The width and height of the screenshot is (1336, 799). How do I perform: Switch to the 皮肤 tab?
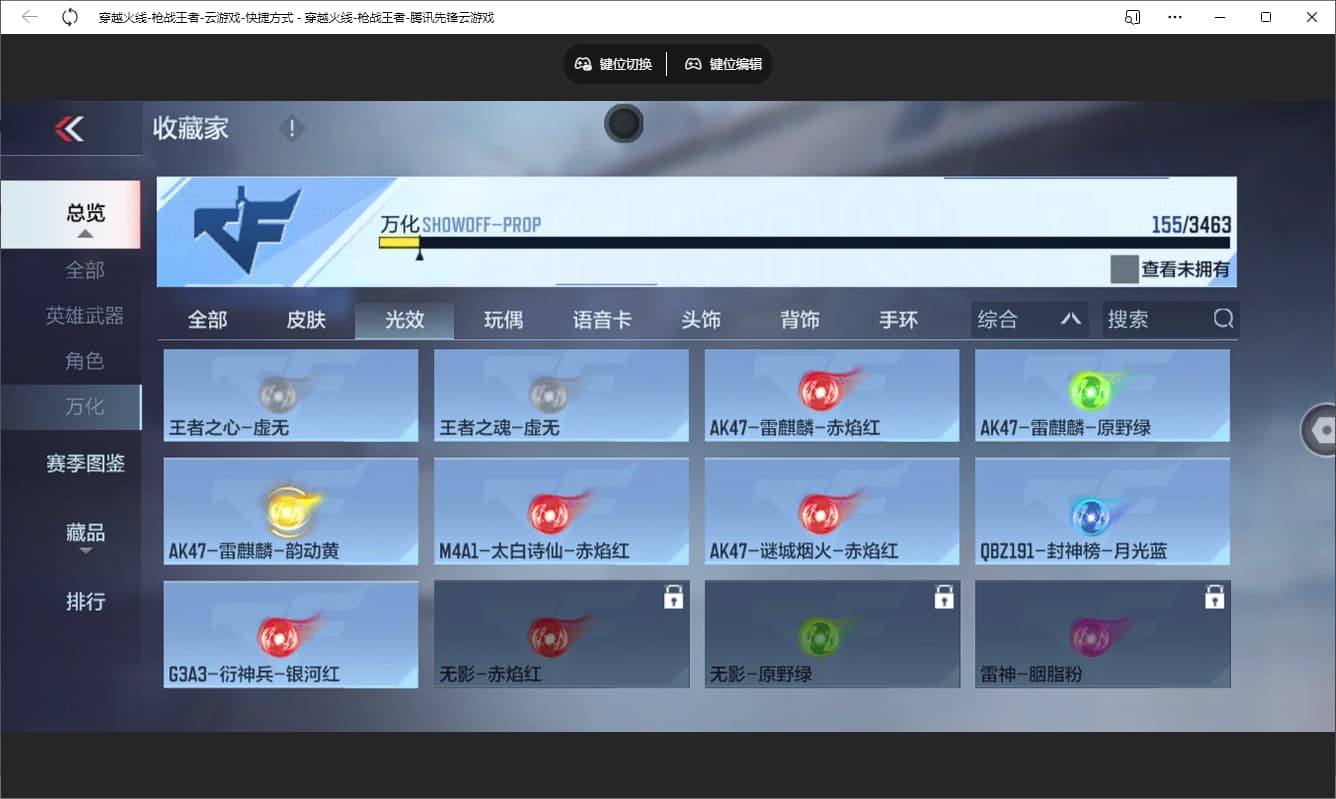[x=306, y=319]
